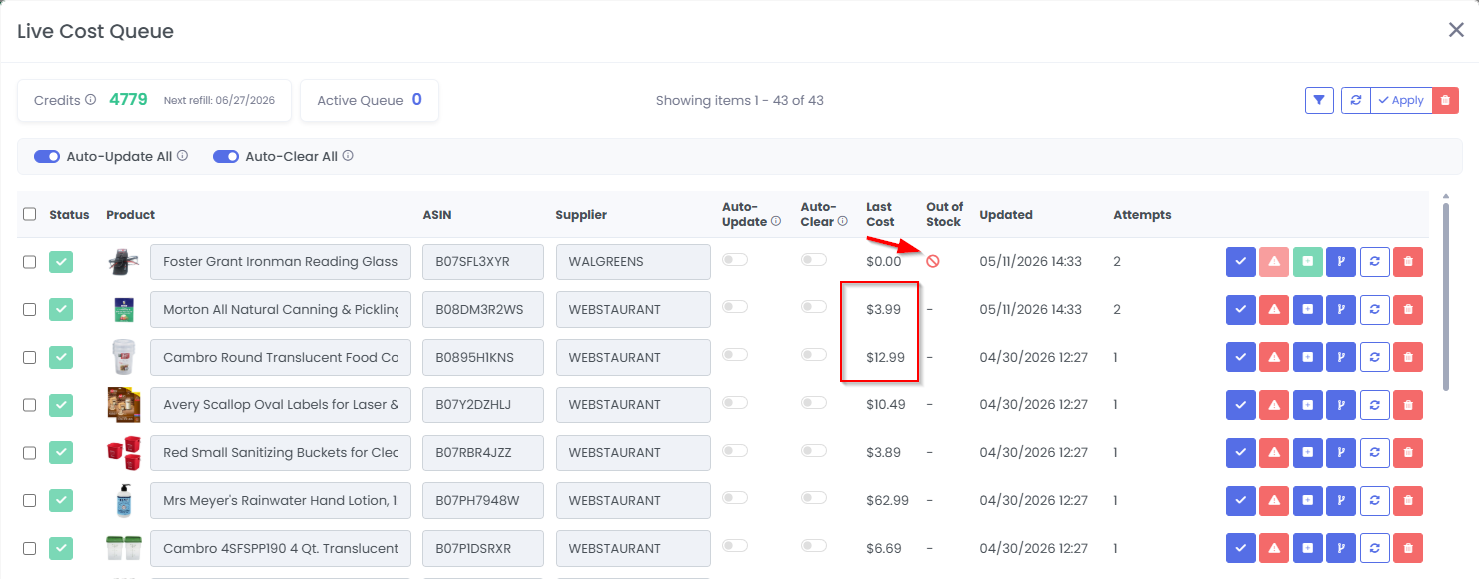Toggle the Auto-Update All switch
The width and height of the screenshot is (1479, 579).
pos(47,157)
